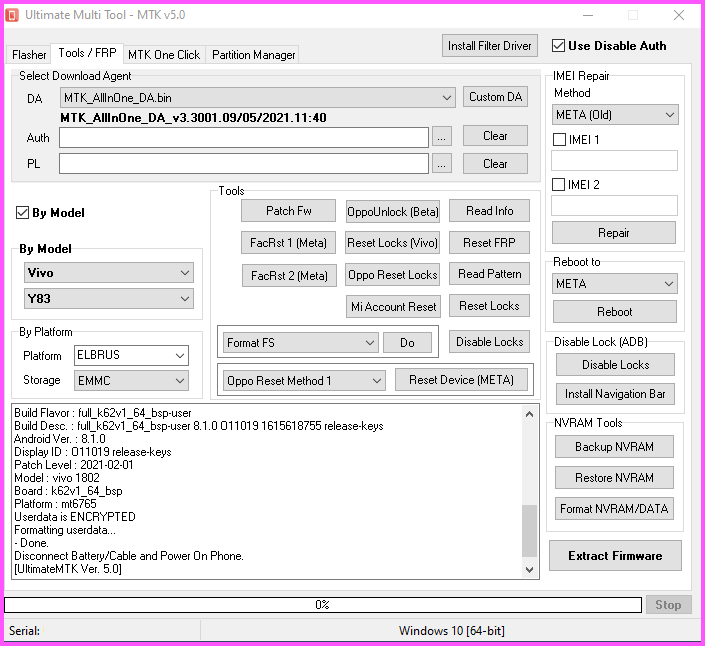Click the 'Platform : mt6765' log line
Screen dimensions: 705x646
click(55, 503)
